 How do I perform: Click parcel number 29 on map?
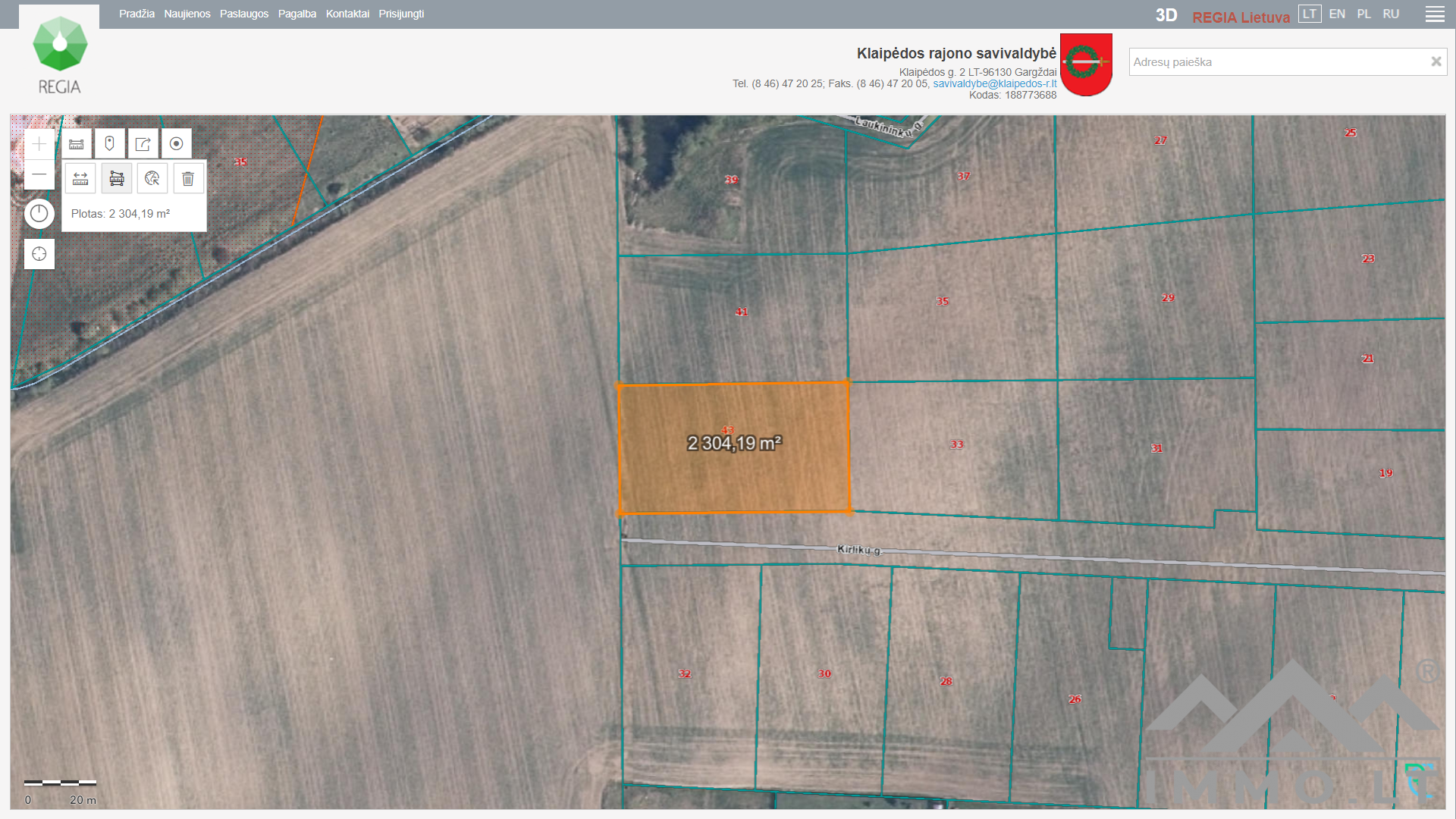tap(1168, 298)
